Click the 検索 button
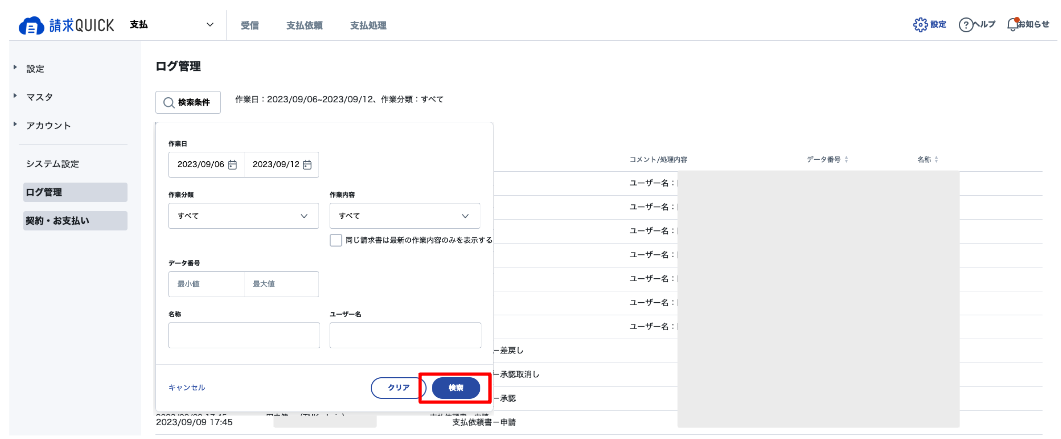 [x=456, y=388]
